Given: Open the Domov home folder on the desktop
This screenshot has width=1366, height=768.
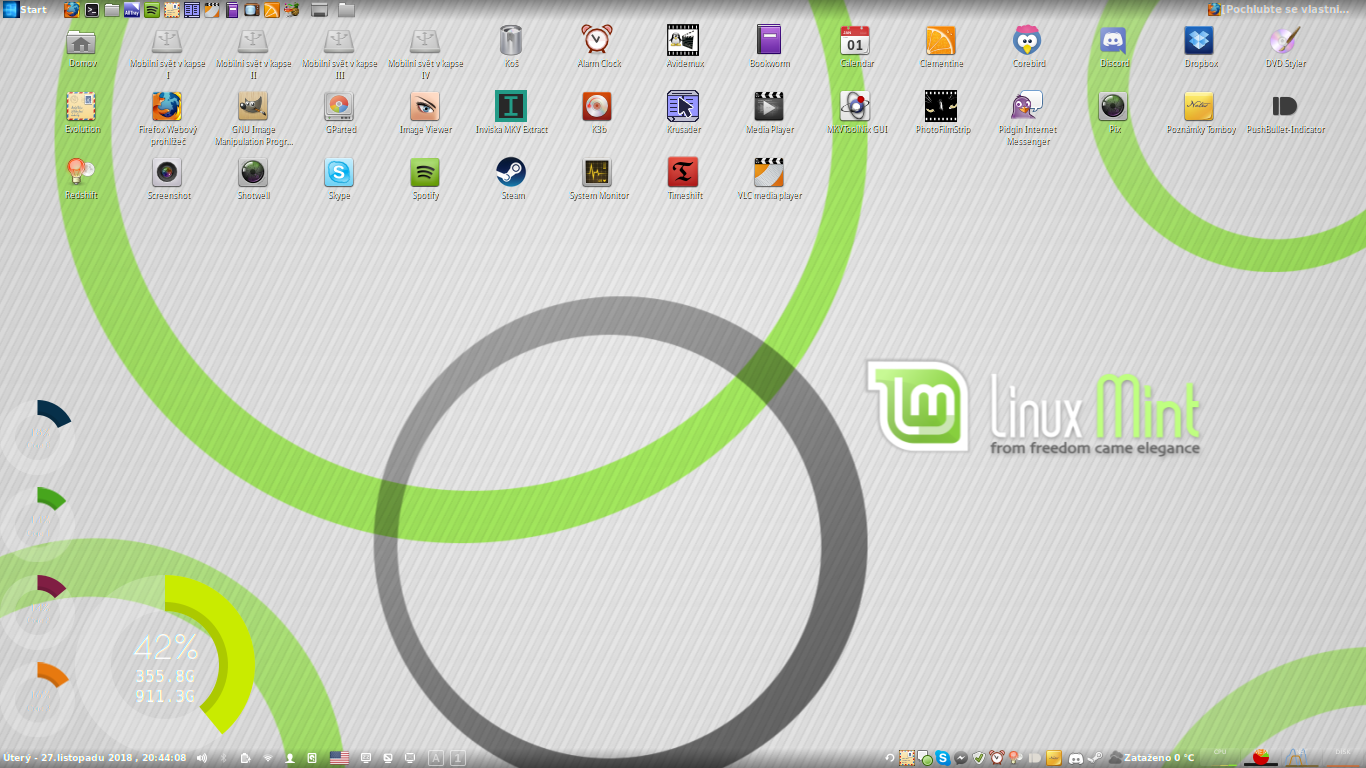Looking at the screenshot, I should point(81,48).
